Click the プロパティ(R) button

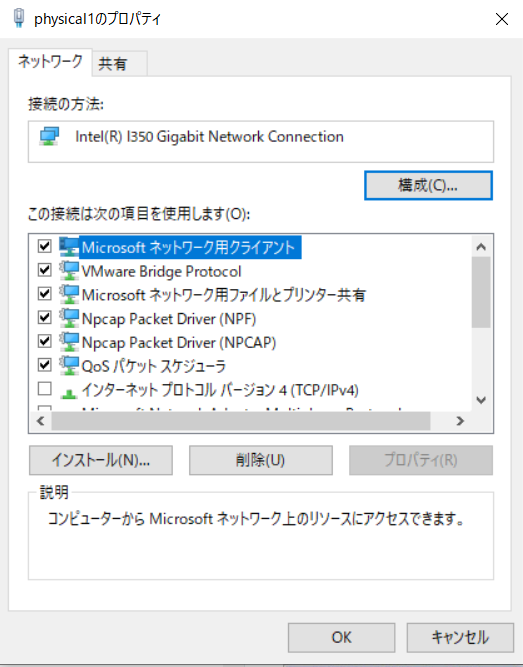pos(421,460)
